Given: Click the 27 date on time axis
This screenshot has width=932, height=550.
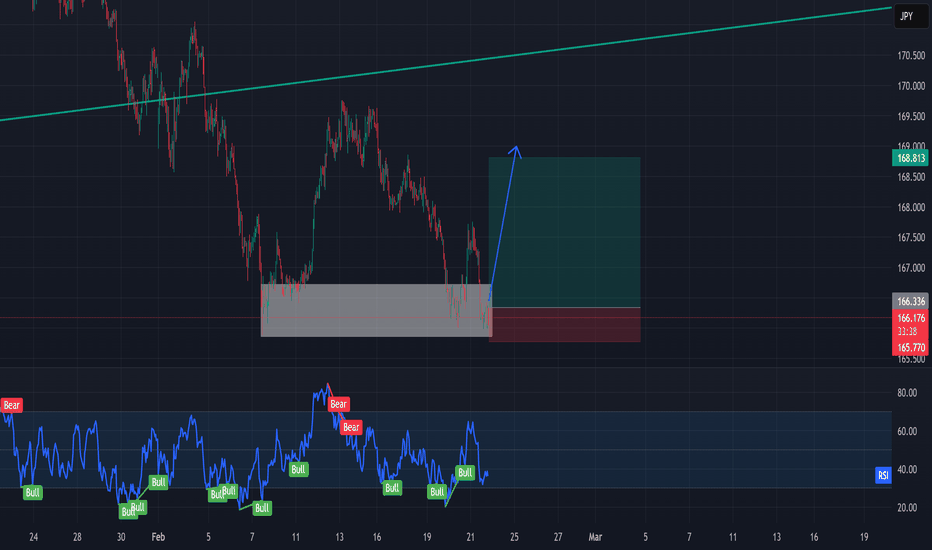Looking at the screenshot, I should pos(558,537).
